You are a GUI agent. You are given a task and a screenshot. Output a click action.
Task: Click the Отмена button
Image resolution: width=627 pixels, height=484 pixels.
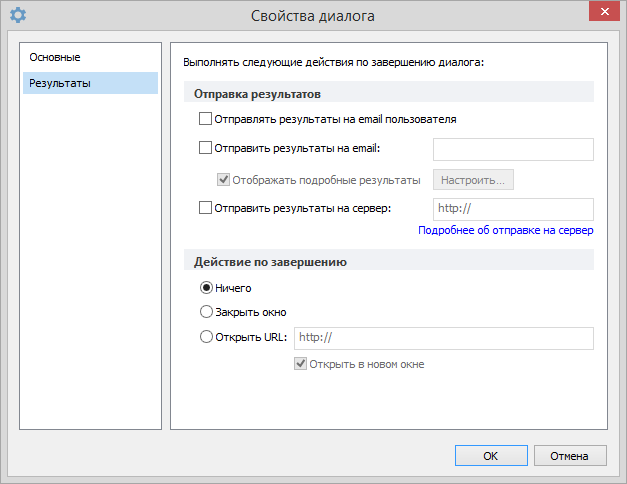click(570, 456)
